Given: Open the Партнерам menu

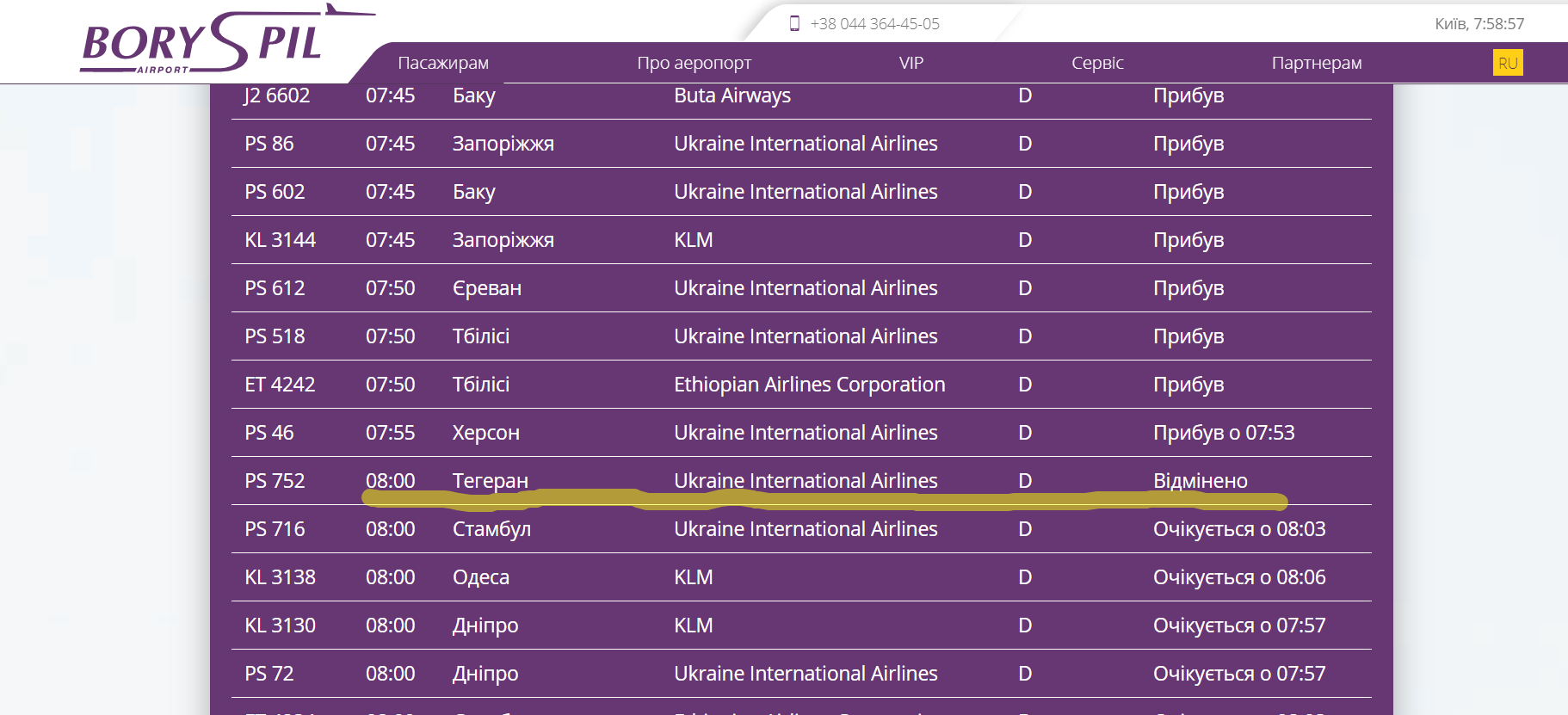Looking at the screenshot, I should (x=1316, y=63).
